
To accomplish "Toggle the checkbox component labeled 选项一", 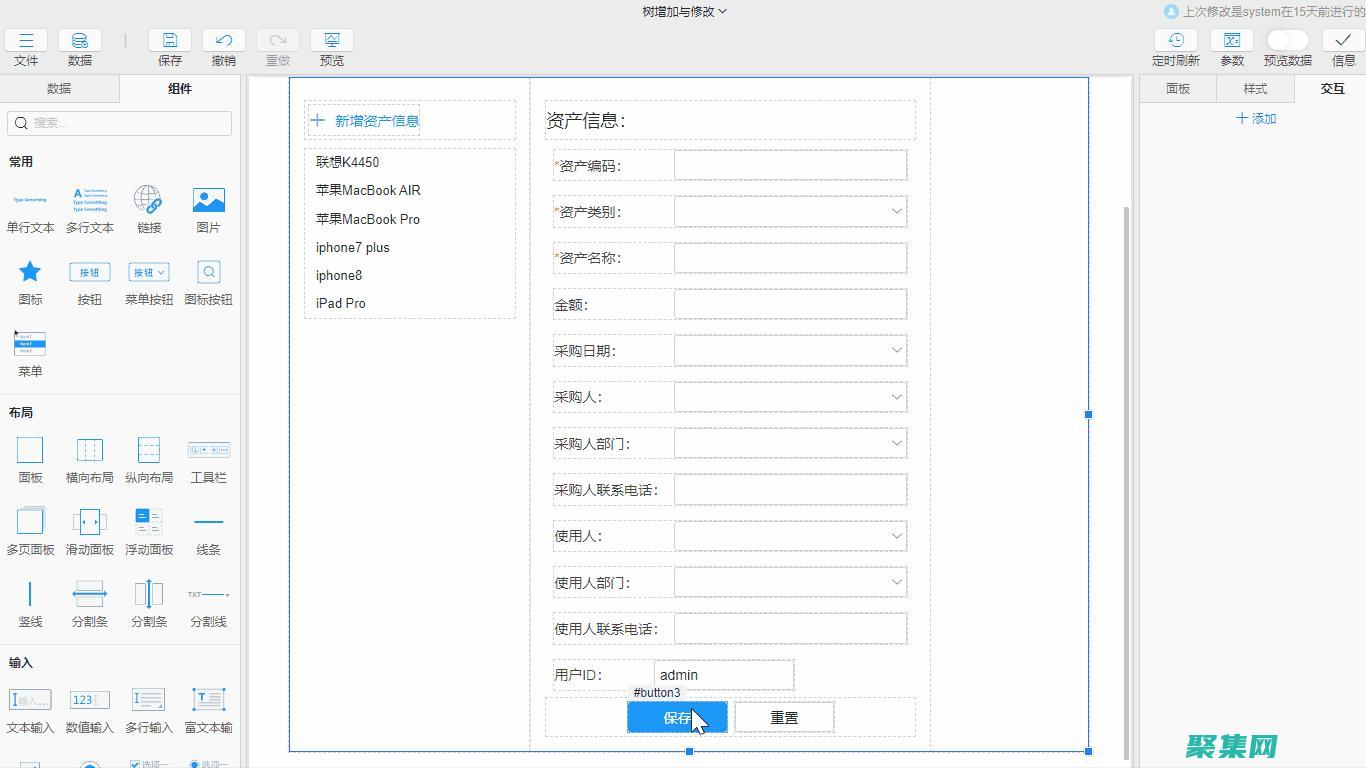I will (x=148, y=763).
